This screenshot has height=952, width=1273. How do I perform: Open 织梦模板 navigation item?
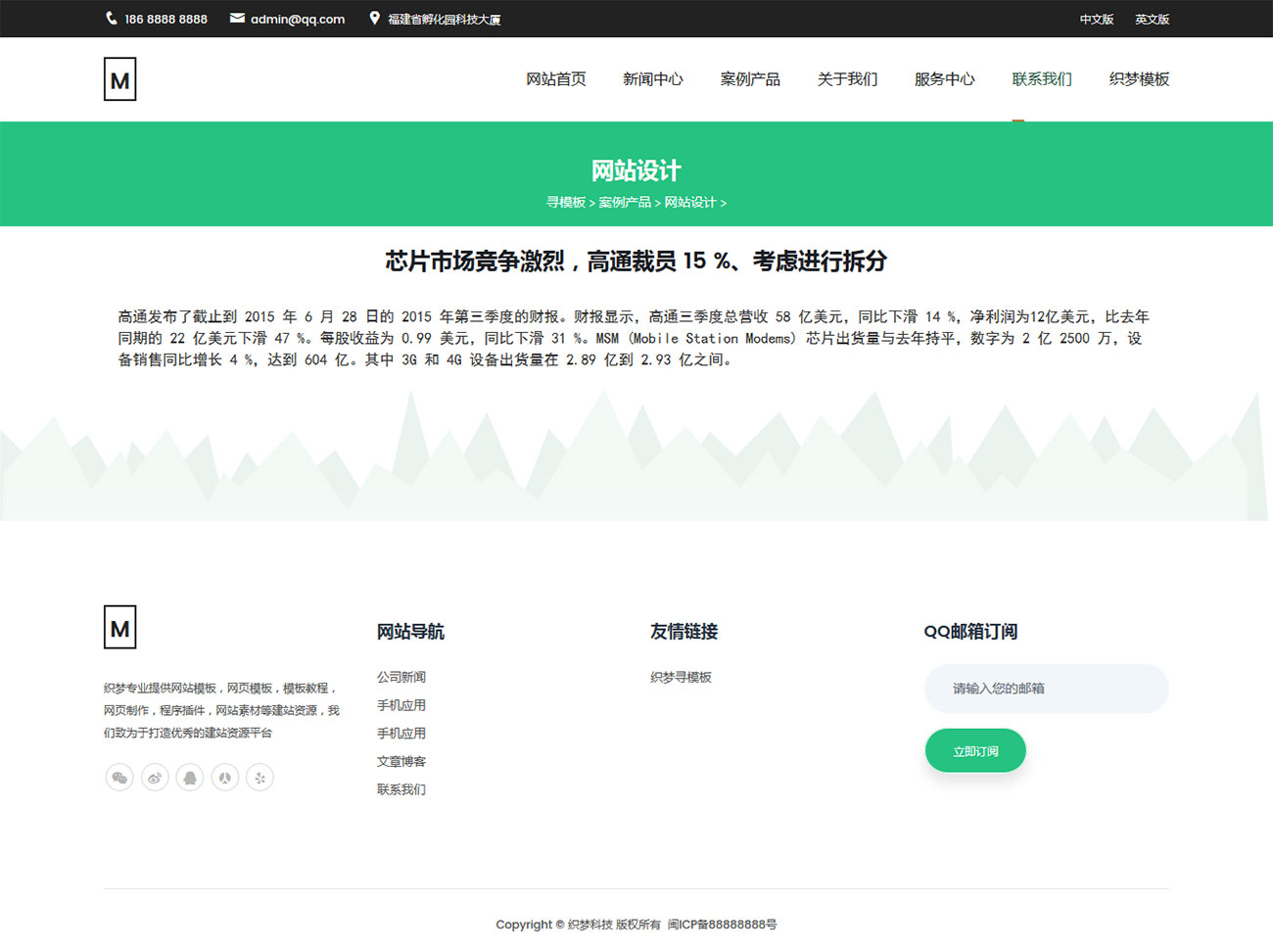coord(1139,79)
